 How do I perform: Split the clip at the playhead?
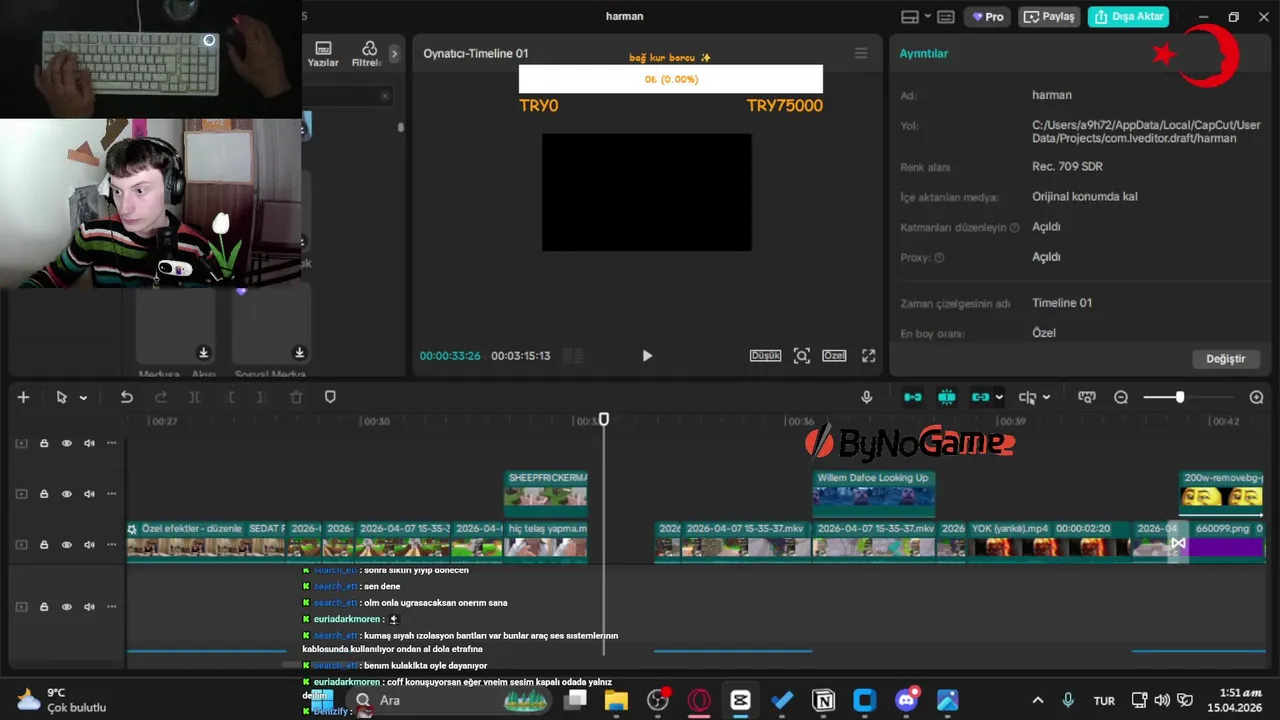tap(195, 397)
